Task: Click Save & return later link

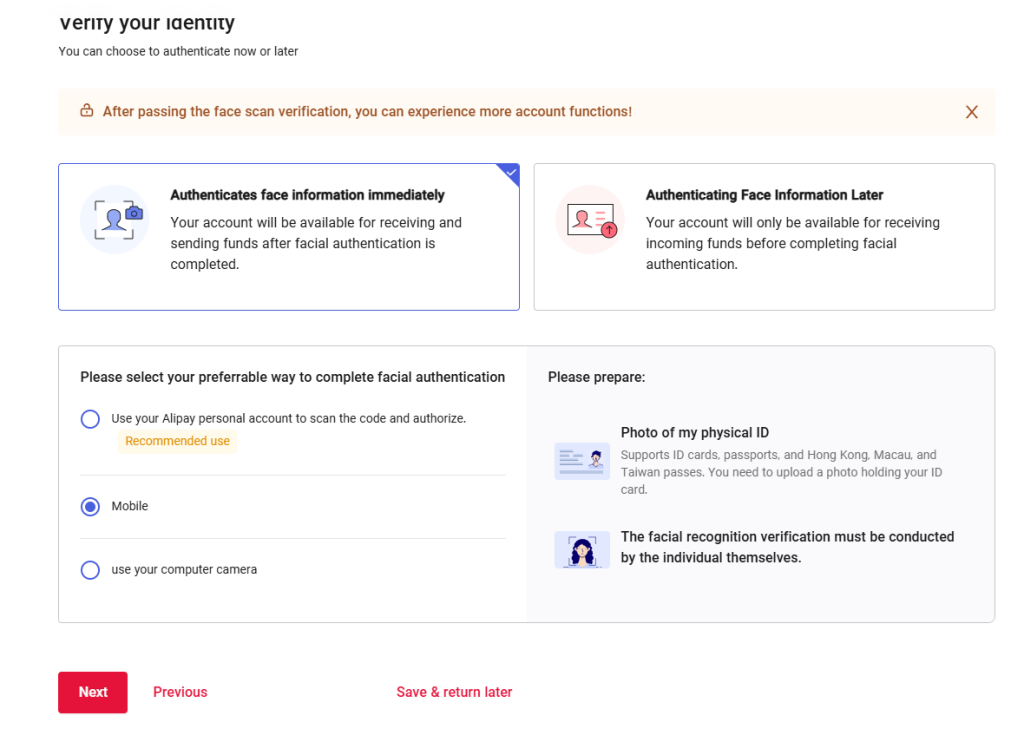Action: coord(454,692)
